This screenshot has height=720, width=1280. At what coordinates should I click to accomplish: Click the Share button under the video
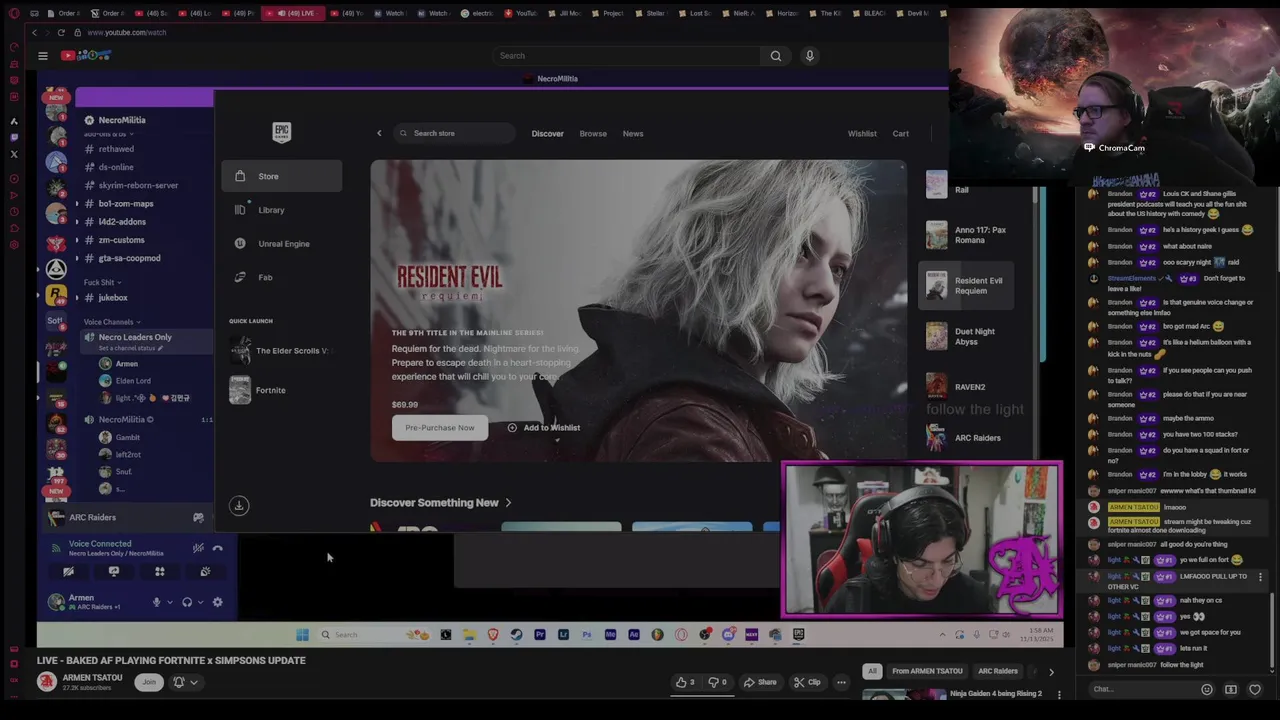(x=760, y=682)
